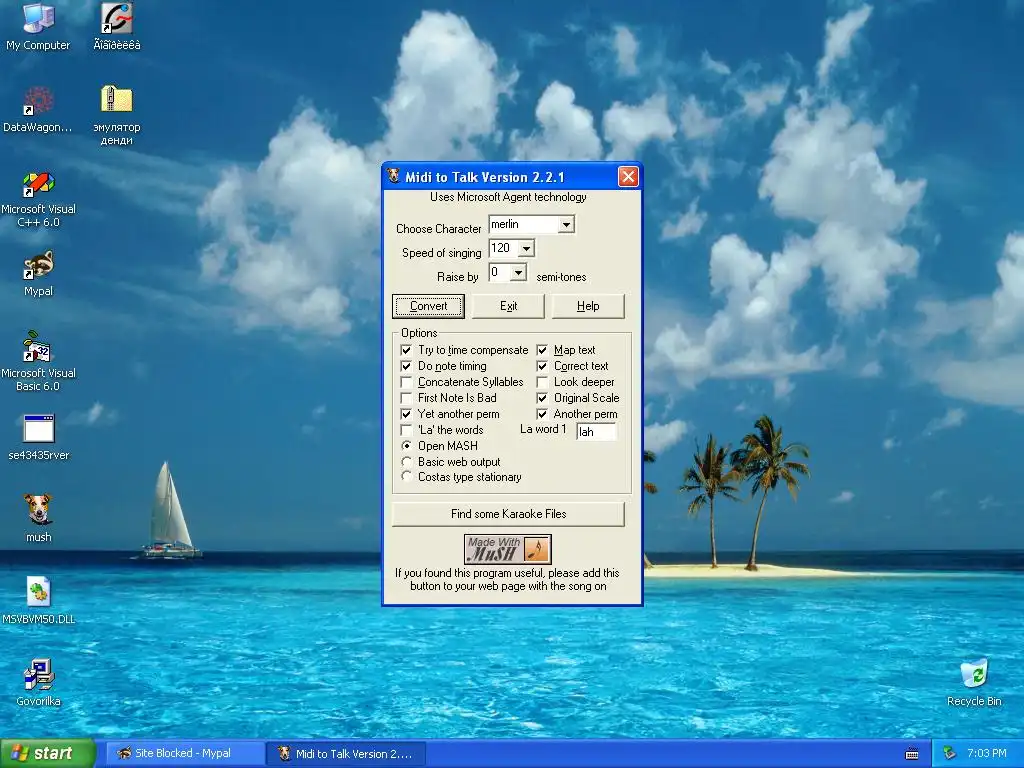This screenshot has height=768, width=1024.
Task: Click the Exit button
Action: pos(508,306)
